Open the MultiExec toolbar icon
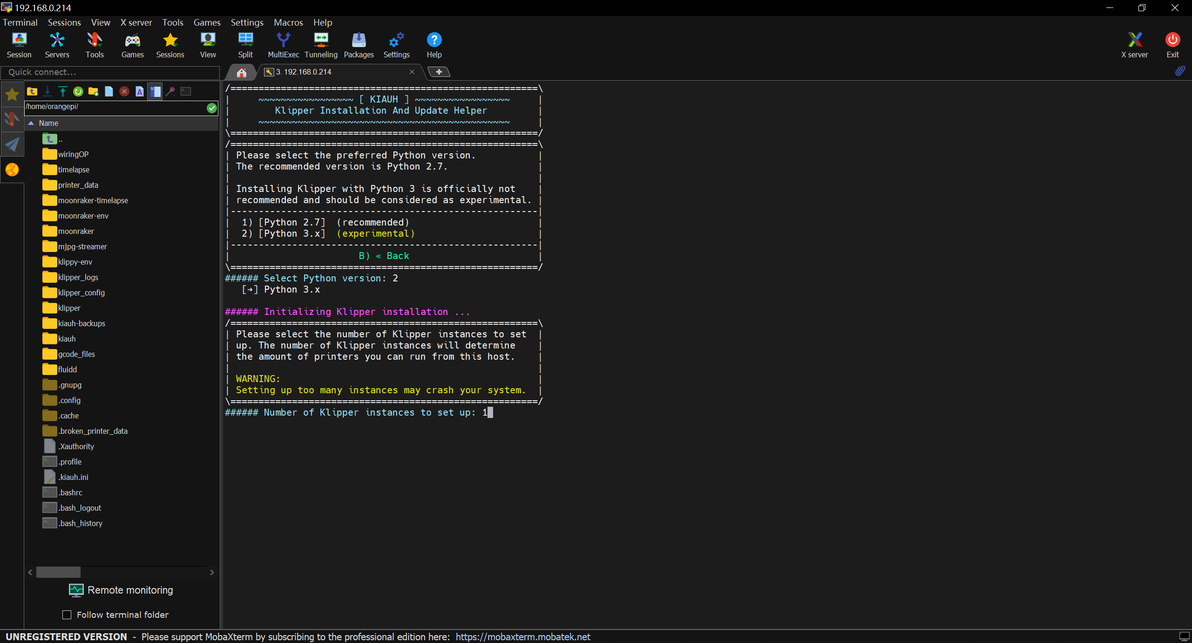 point(283,44)
